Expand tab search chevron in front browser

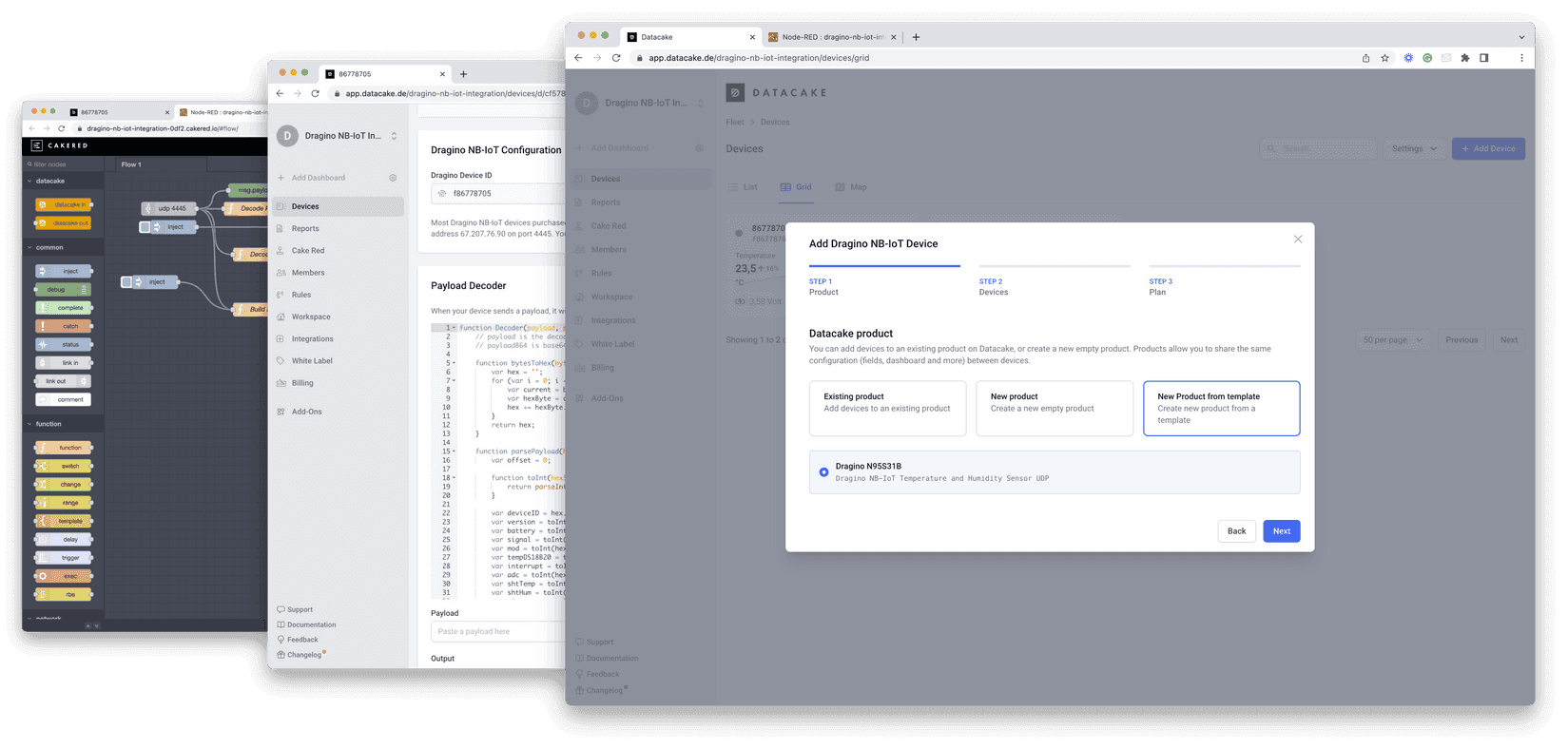(1521, 37)
